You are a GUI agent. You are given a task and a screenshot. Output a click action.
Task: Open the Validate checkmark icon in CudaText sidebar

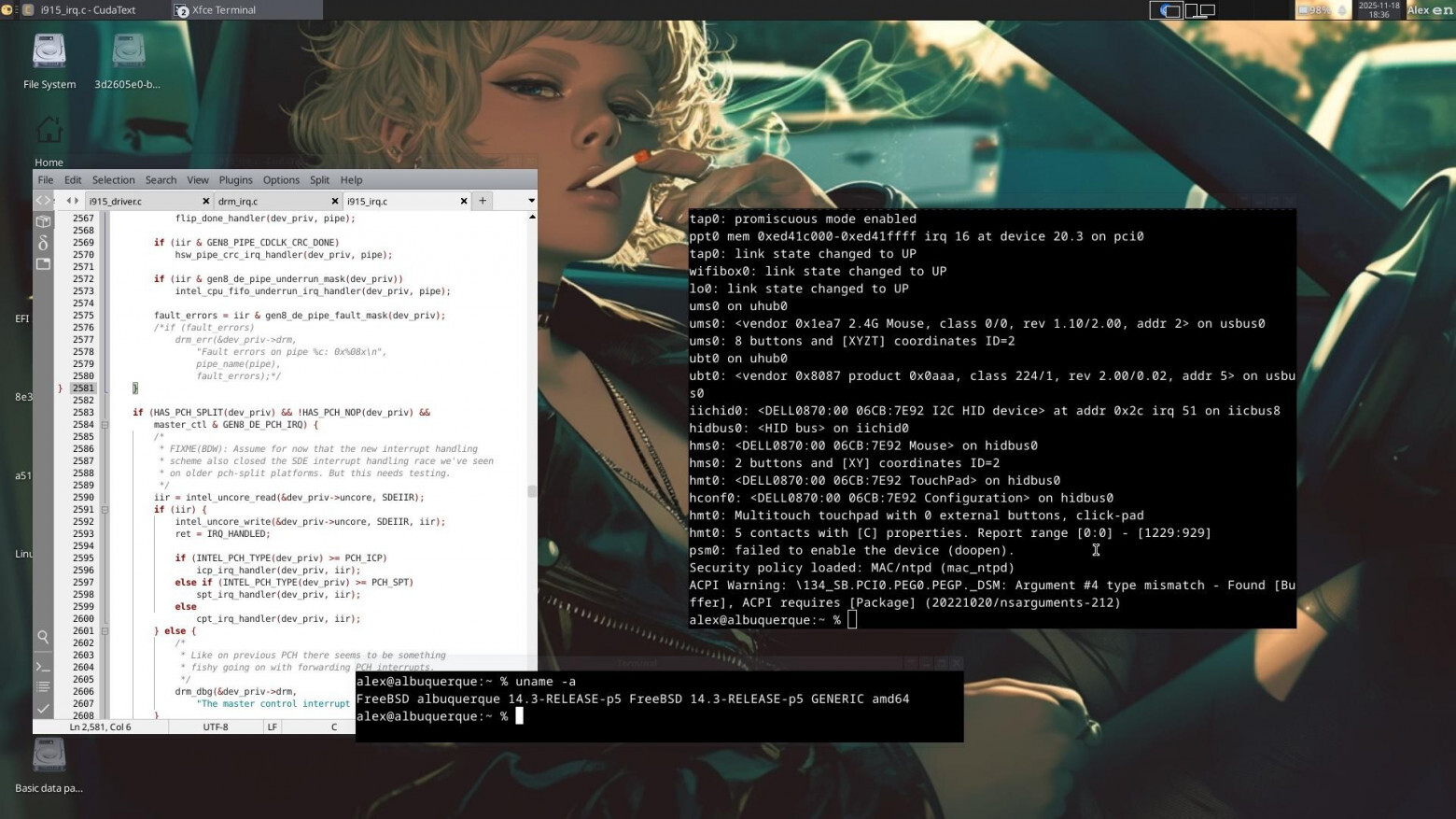click(43, 709)
